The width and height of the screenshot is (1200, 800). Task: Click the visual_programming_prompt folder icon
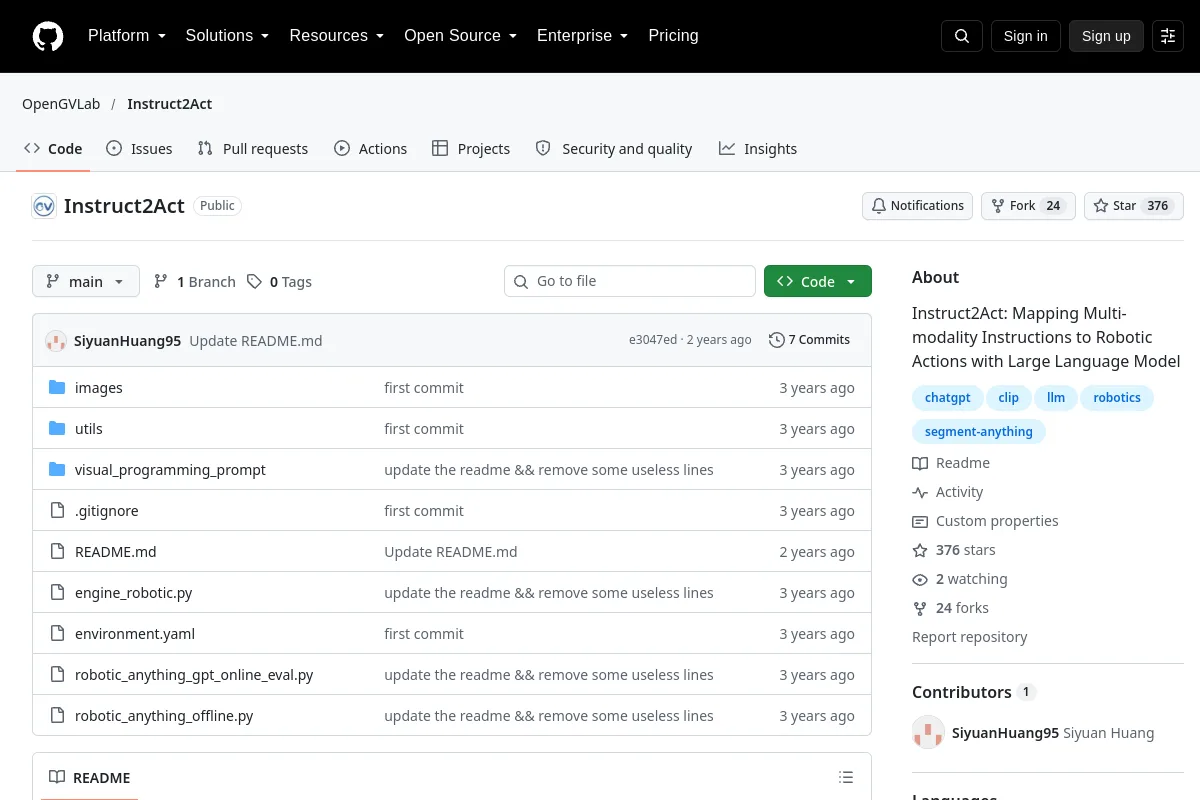(x=57, y=470)
